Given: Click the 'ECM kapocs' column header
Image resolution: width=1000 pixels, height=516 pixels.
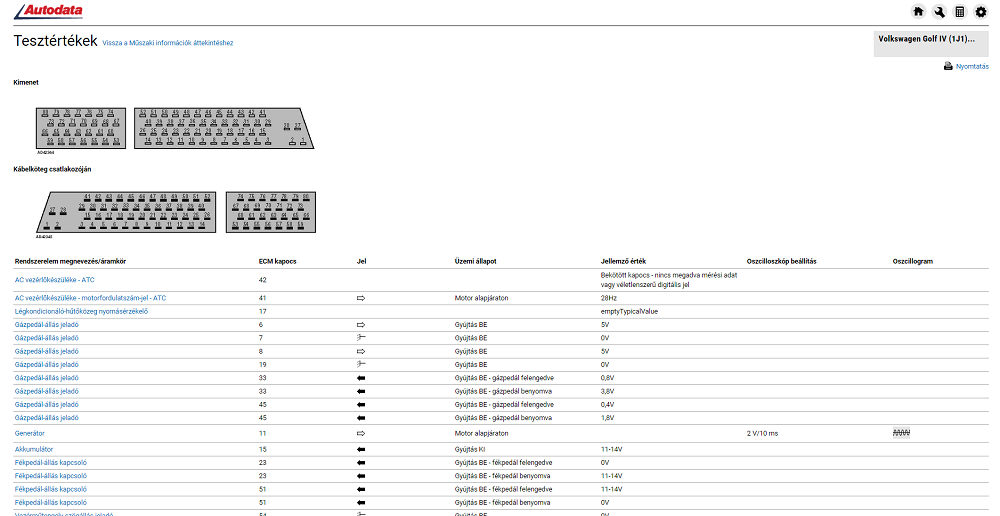Looking at the screenshot, I should (x=277, y=262).
